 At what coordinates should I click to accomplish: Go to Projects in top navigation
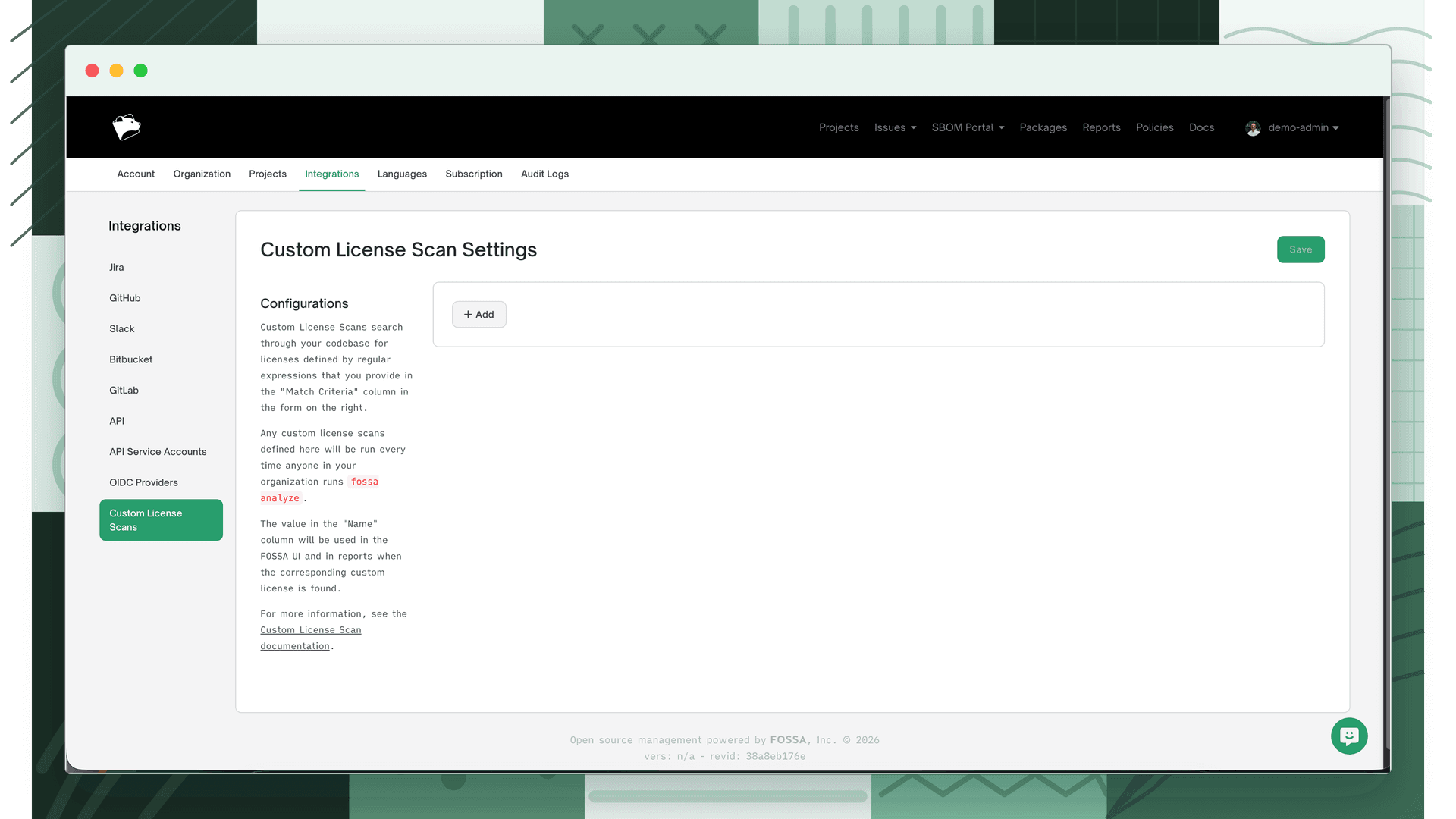point(839,127)
